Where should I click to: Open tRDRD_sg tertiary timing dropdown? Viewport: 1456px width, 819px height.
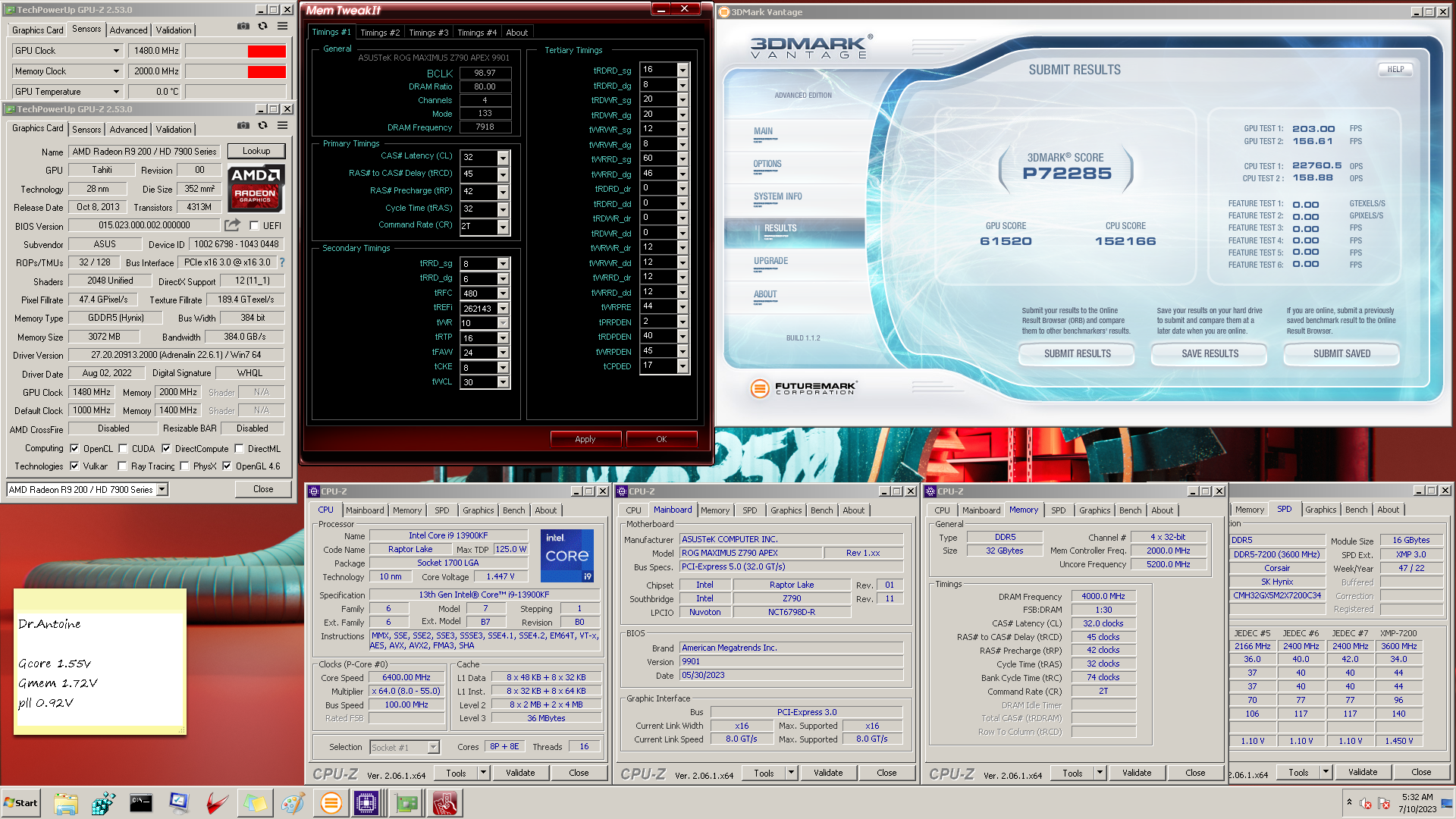point(682,70)
